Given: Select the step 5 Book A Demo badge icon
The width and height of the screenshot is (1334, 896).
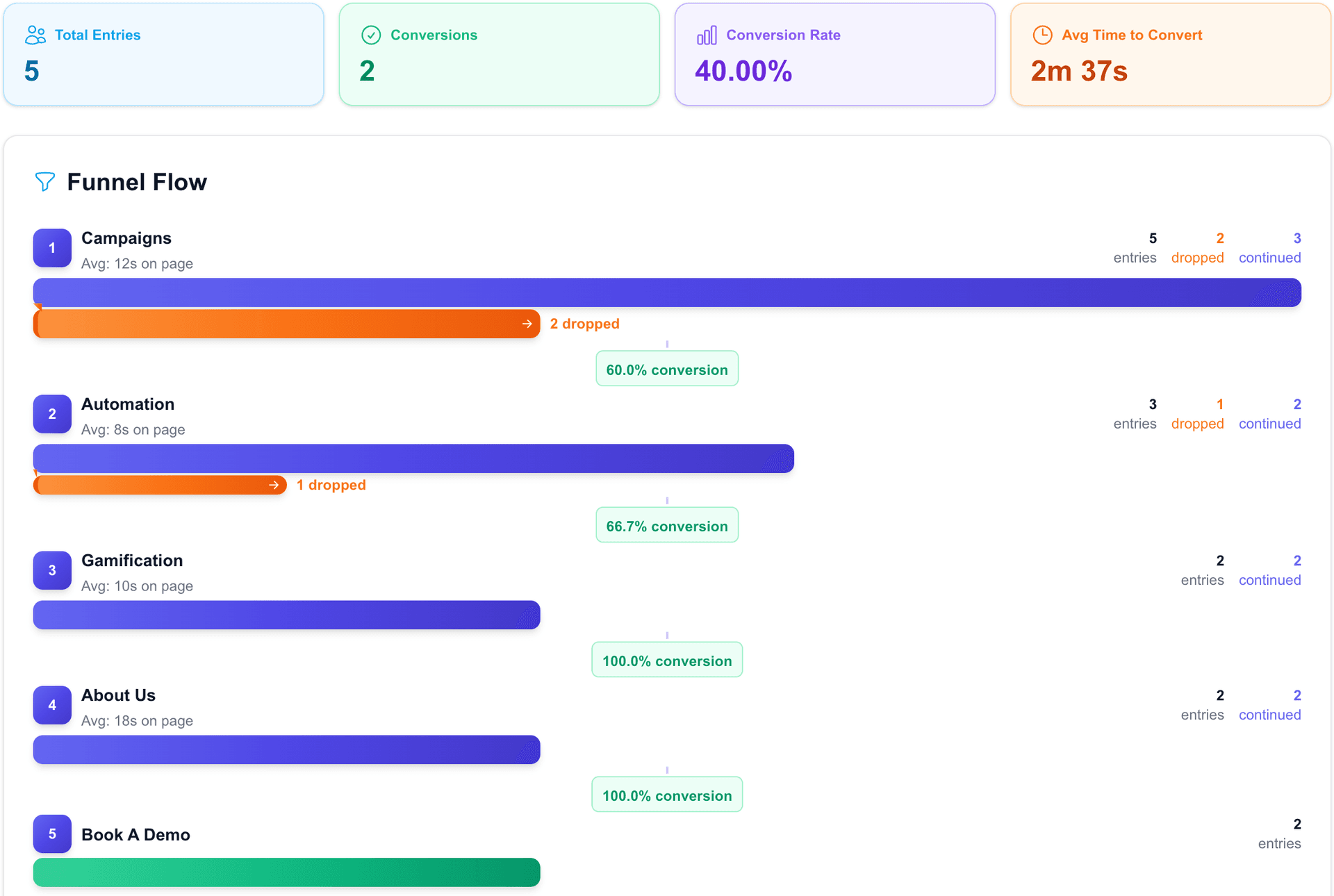Looking at the screenshot, I should coord(52,834).
